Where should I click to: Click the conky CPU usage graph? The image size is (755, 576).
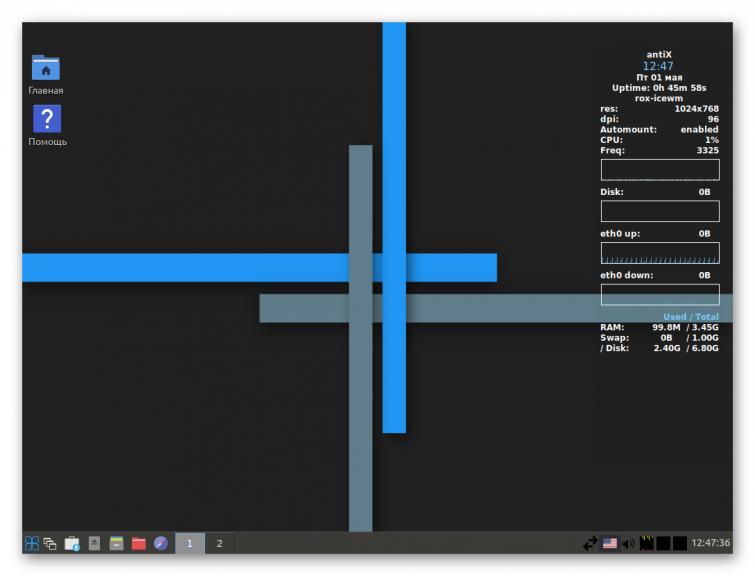point(659,169)
